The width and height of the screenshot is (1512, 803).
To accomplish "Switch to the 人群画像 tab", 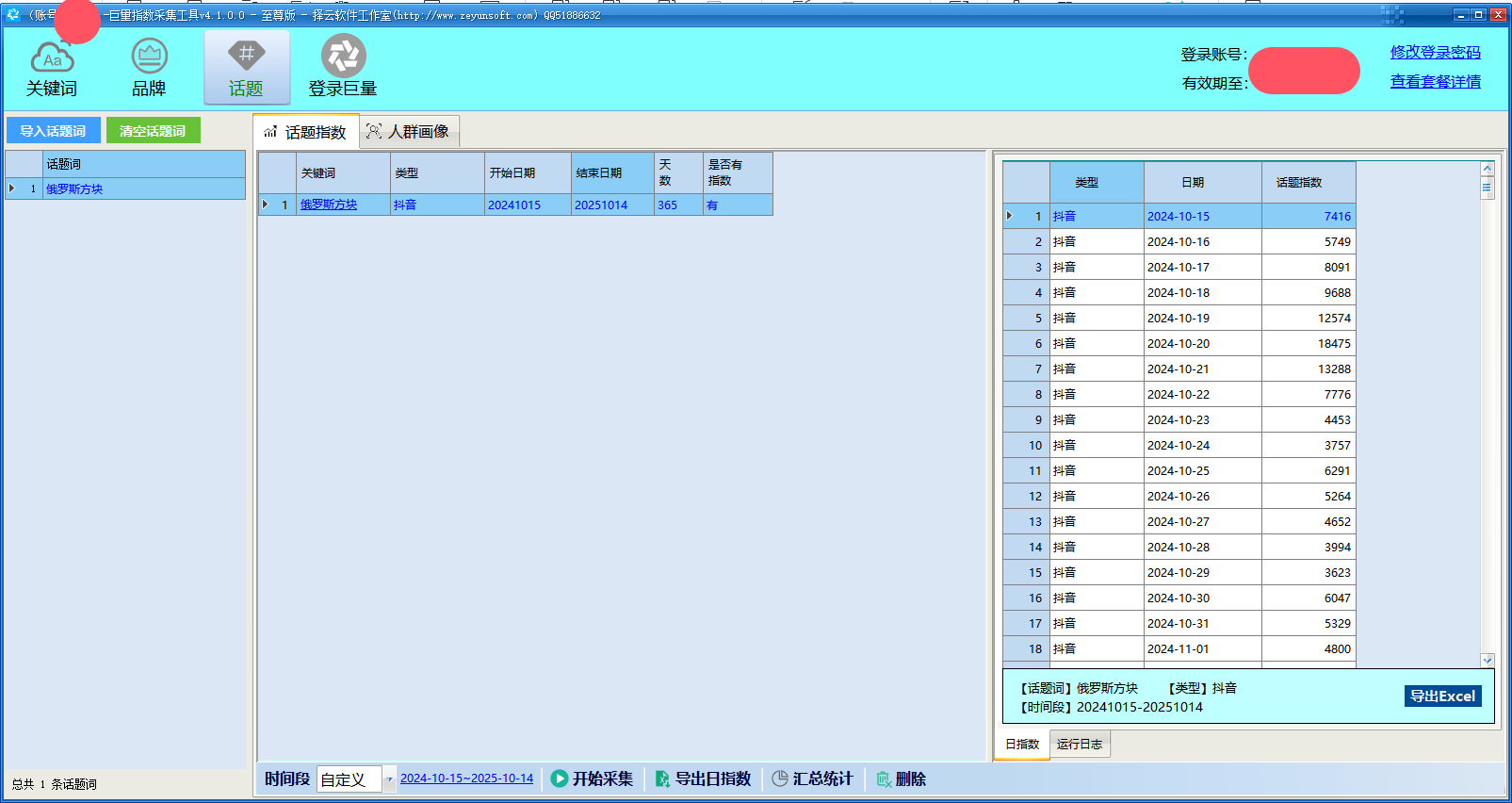I will [409, 132].
